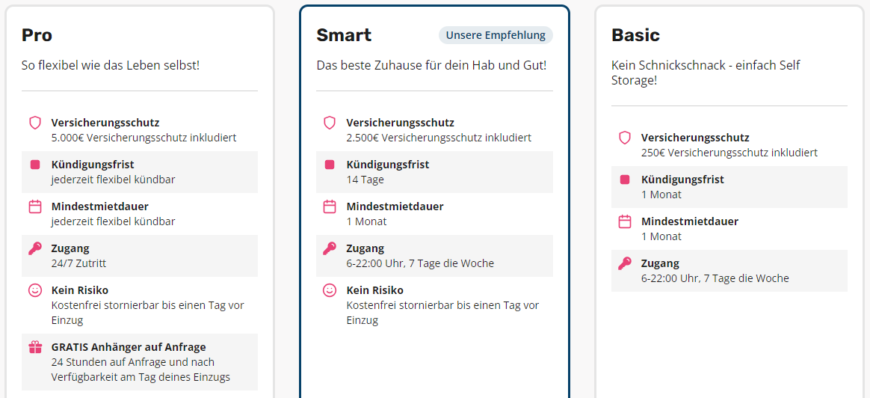Click the key icon in Smart plan Zugang
The image size is (870, 398).
pyautogui.click(x=330, y=249)
